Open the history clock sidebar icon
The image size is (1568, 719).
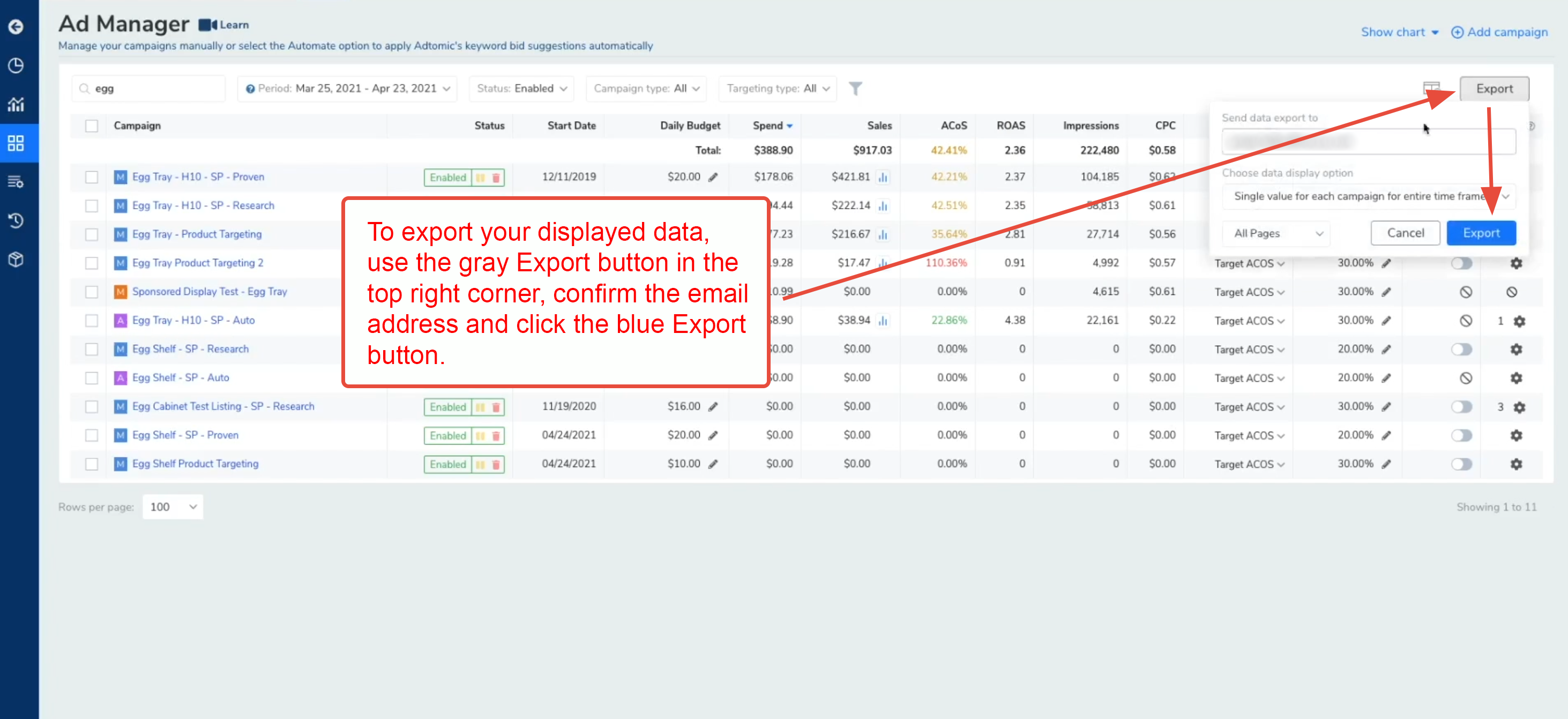16,220
